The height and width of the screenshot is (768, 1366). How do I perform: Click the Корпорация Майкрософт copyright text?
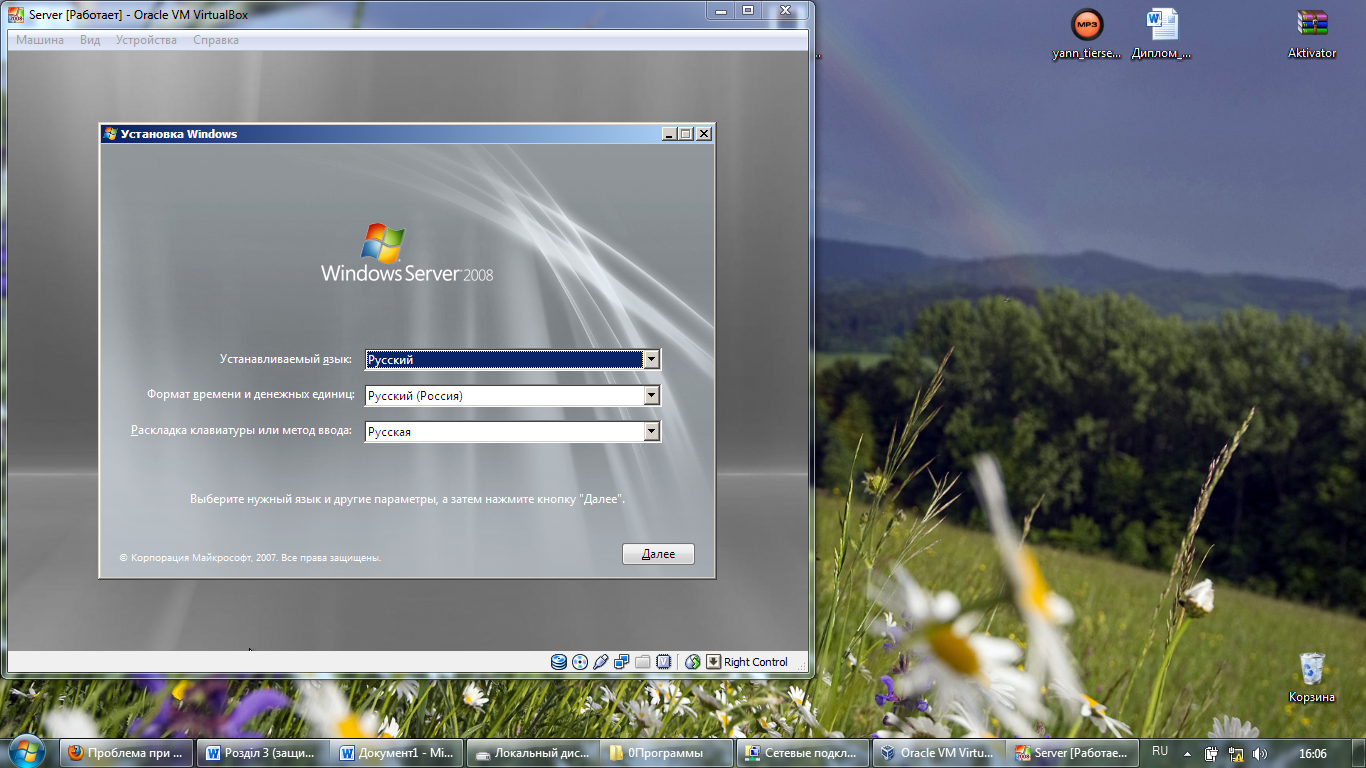pyautogui.click(x=250, y=557)
